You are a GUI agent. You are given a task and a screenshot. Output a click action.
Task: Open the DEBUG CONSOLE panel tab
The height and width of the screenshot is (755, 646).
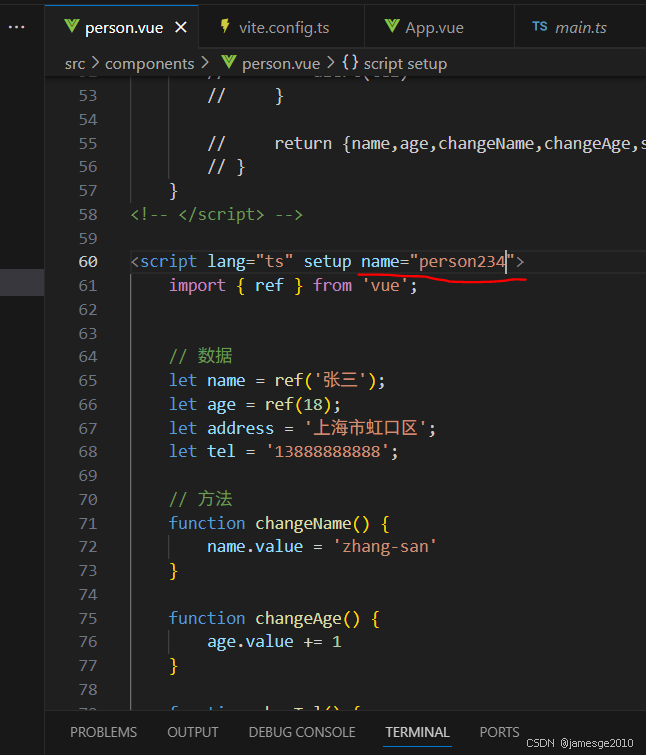(302, 732)
